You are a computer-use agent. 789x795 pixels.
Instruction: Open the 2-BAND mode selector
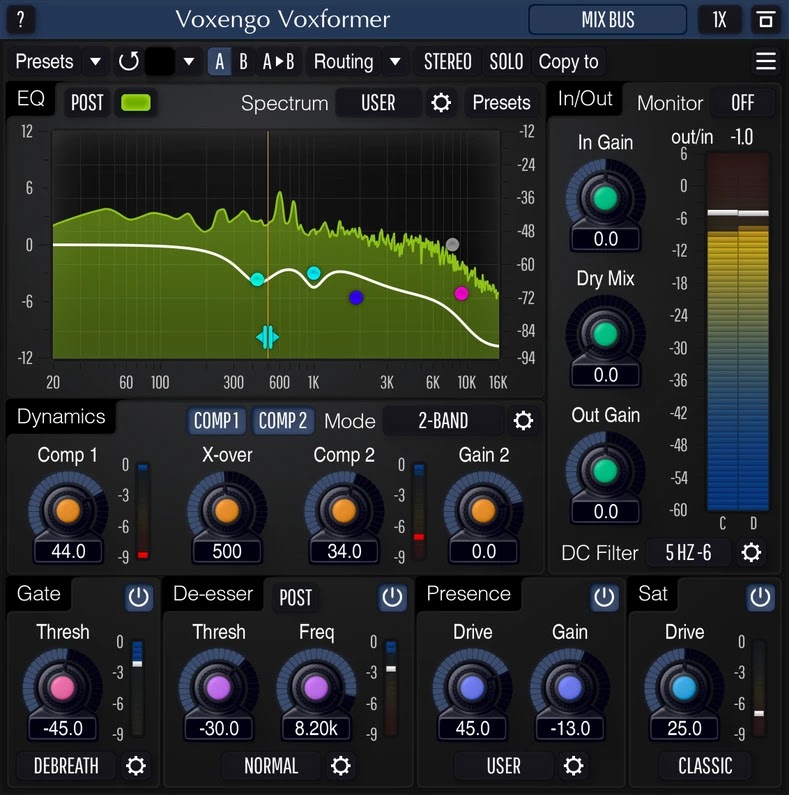(x=443, y=421)
